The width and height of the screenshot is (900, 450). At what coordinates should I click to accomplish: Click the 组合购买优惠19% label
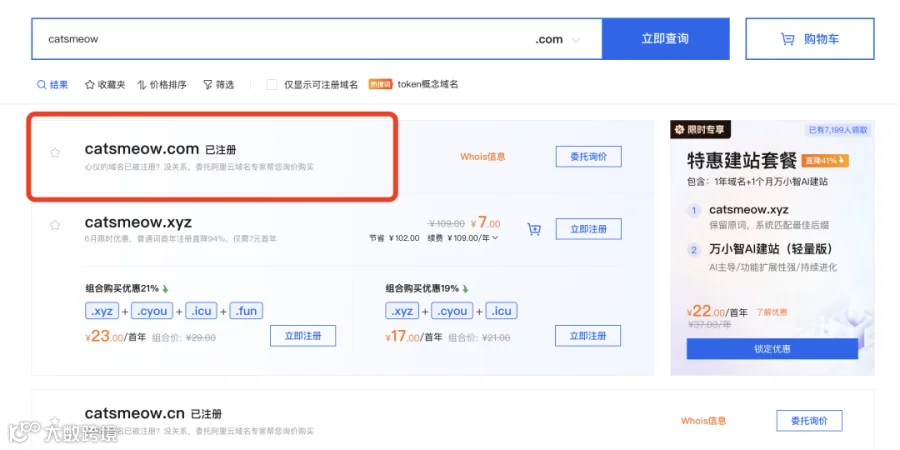click(421, 289)
